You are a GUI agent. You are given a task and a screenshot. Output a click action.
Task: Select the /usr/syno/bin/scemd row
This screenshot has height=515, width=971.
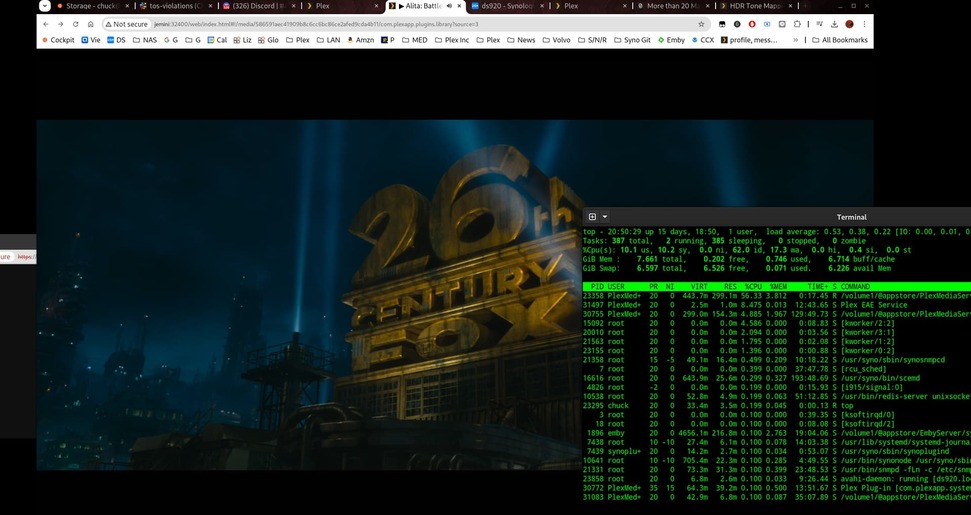[x=777, y=378]
